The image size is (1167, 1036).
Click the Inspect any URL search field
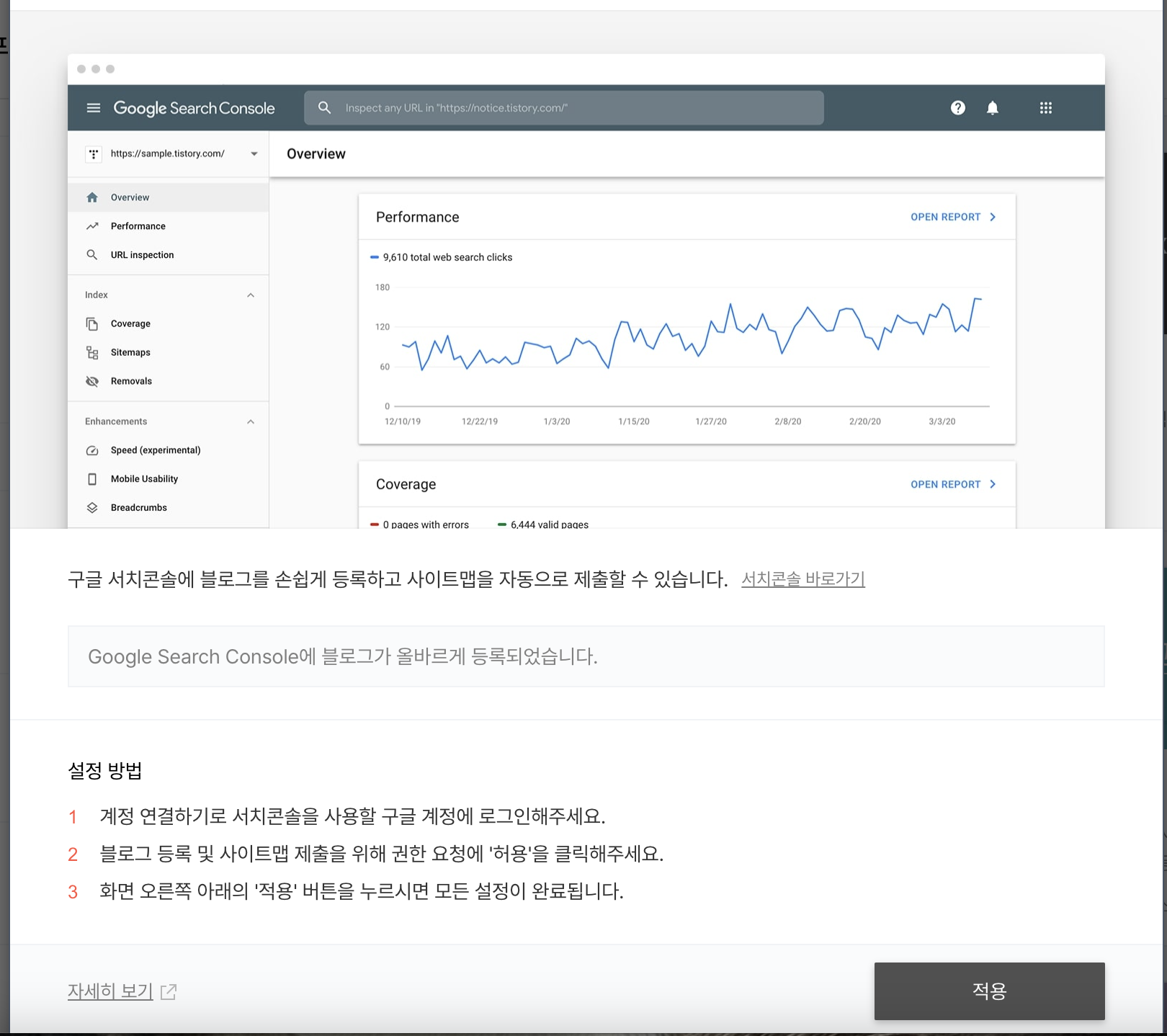563,108
